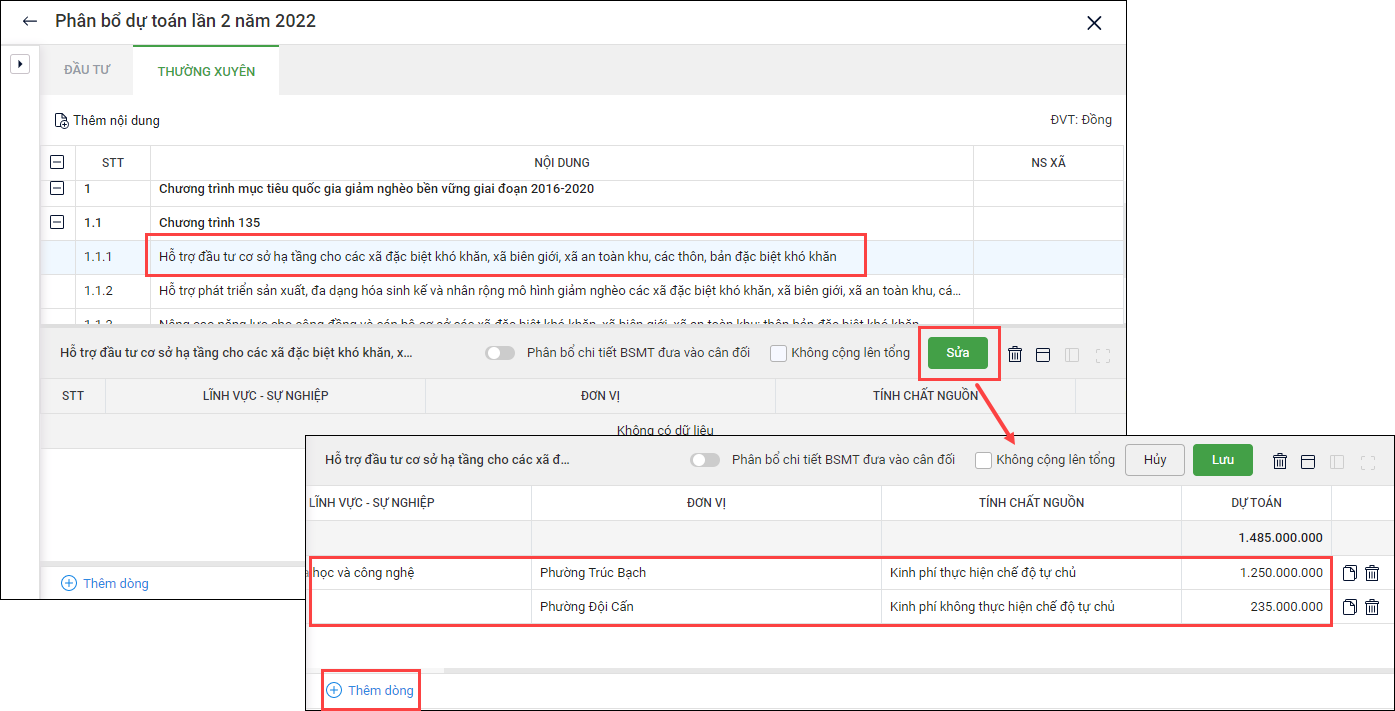Select the 1.250.000.000 estimate cell

(1256, 573)
